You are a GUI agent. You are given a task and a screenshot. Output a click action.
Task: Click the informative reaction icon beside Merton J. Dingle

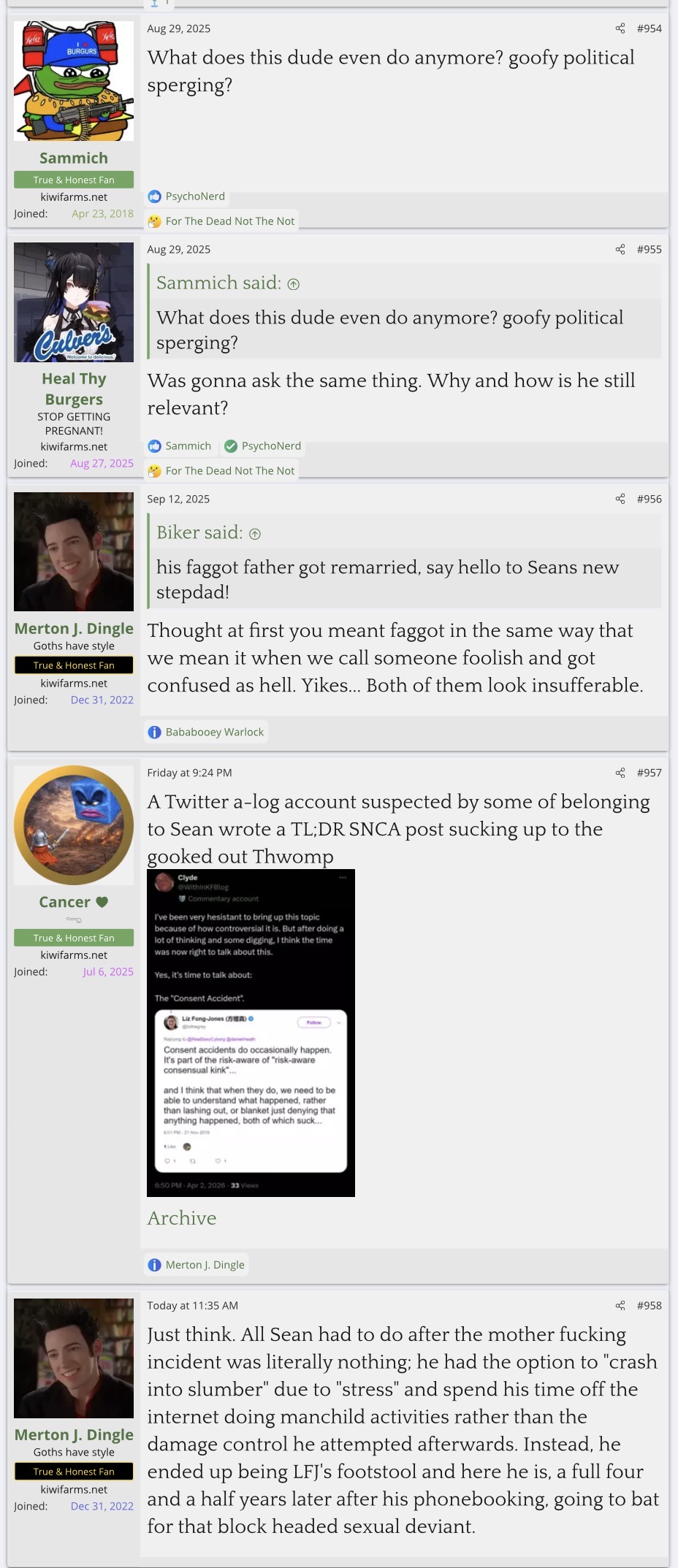(155, 1265)
